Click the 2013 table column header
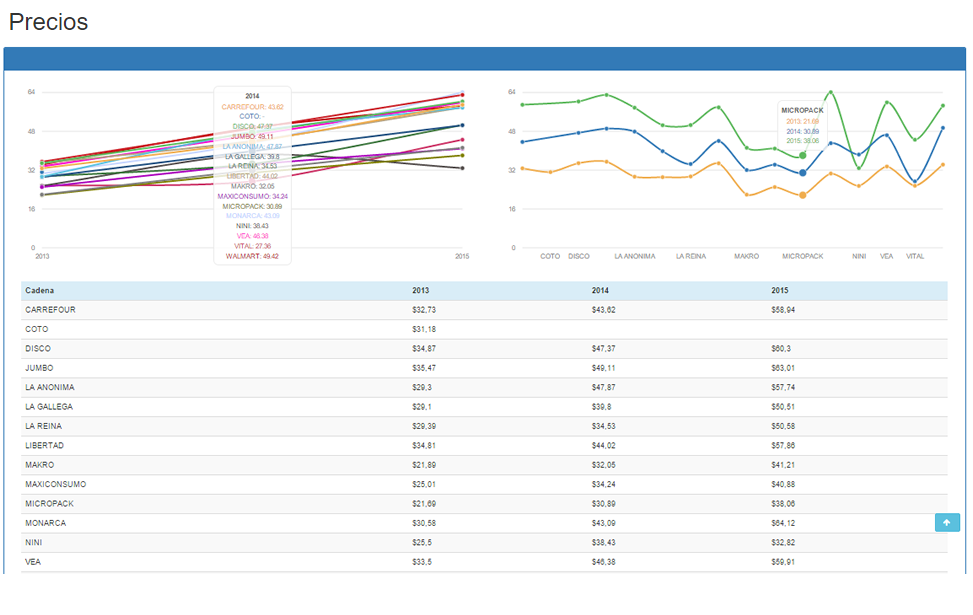This screenshot has width=973, height=615. click(421, 290)
